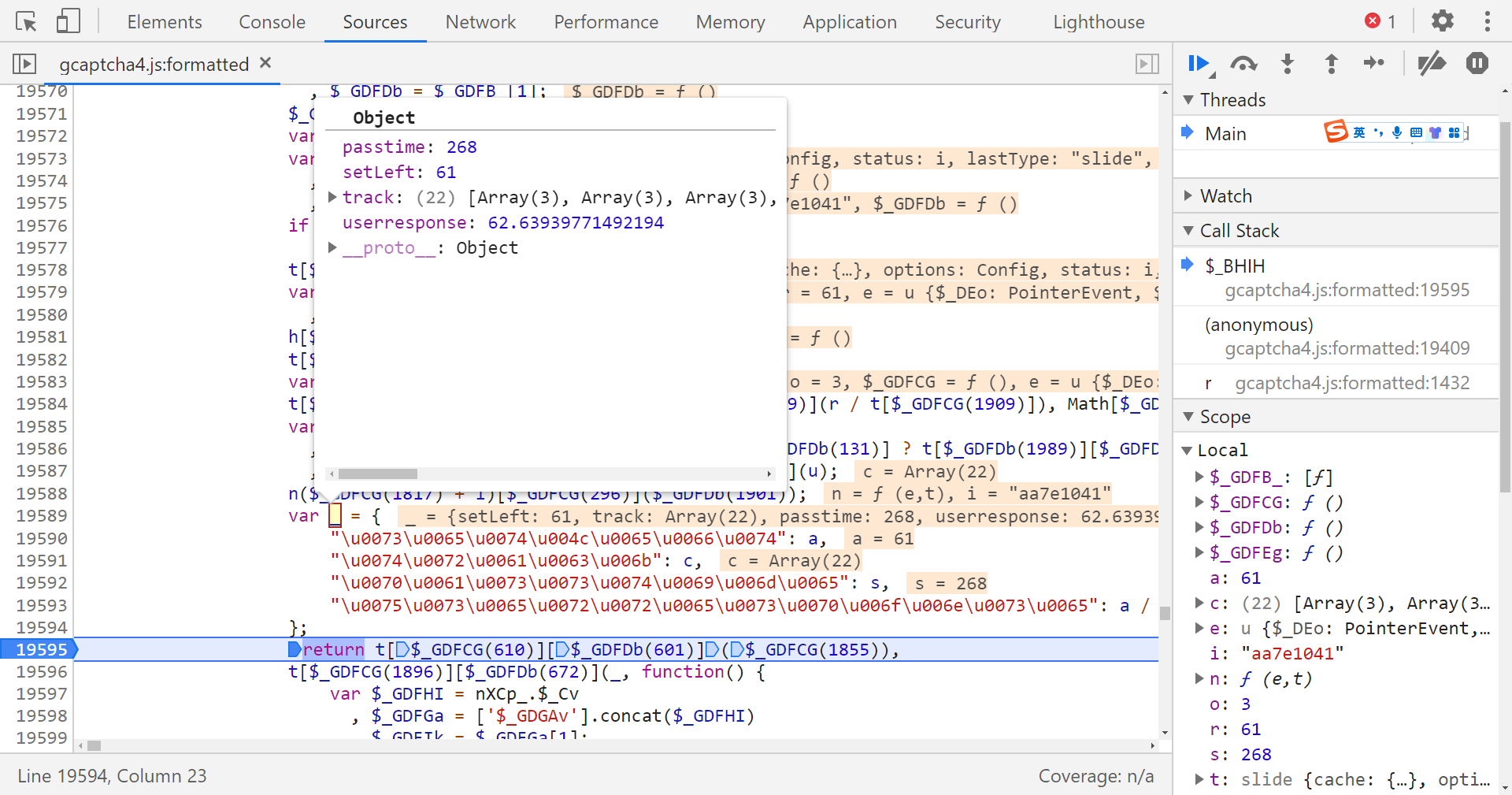Click the tooltip horizontal scrollbar thumb
Screen dimensions: 1512x795
pos(378,474)
